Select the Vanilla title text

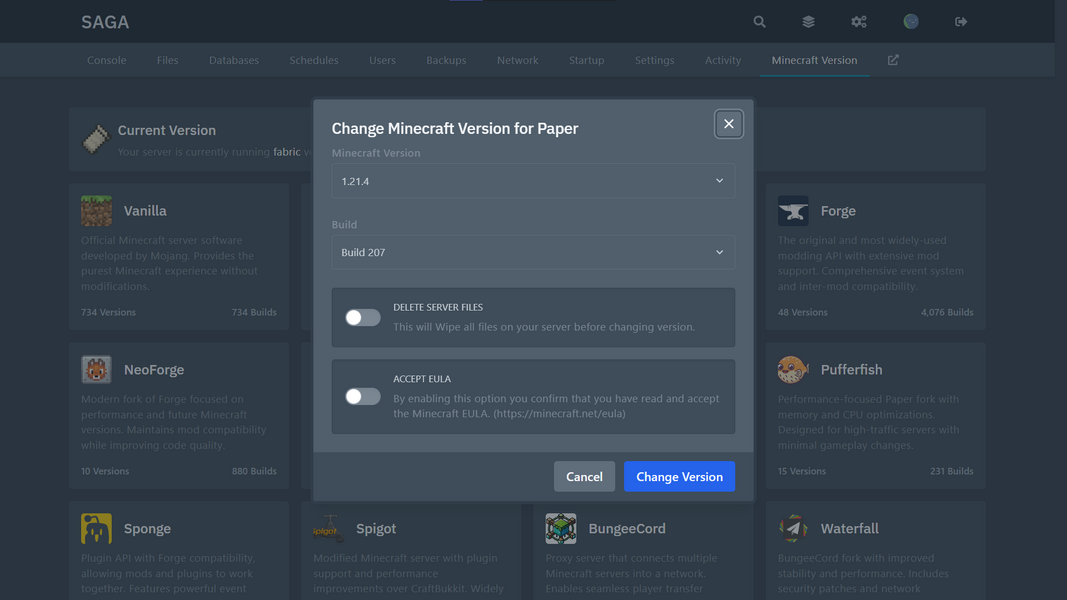[x=145, y=211]
